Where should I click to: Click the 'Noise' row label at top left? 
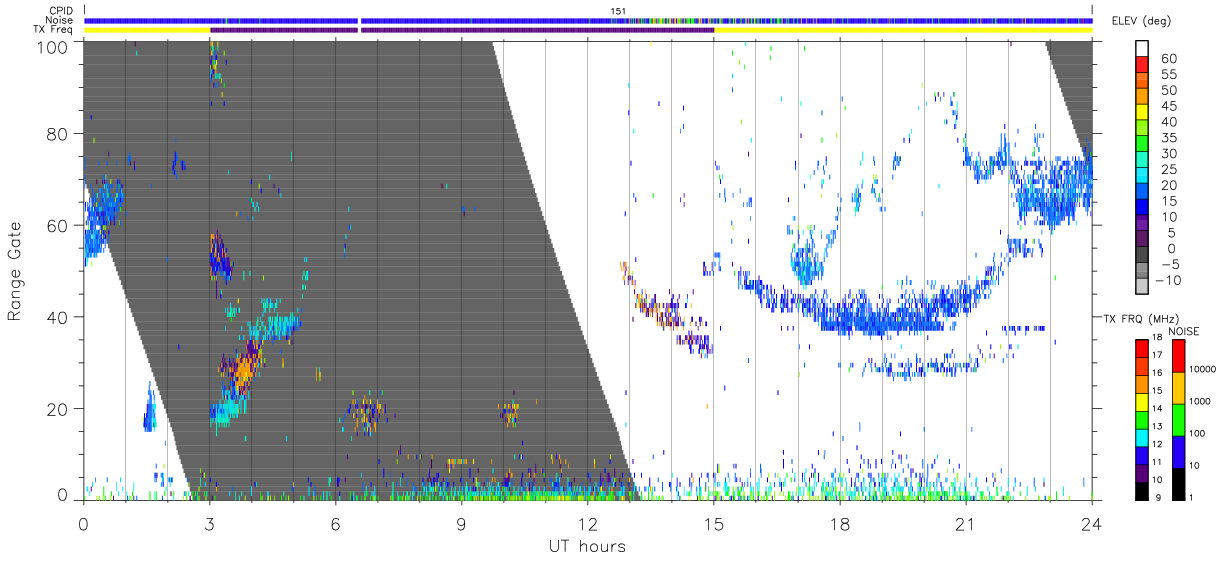point(61,20)
